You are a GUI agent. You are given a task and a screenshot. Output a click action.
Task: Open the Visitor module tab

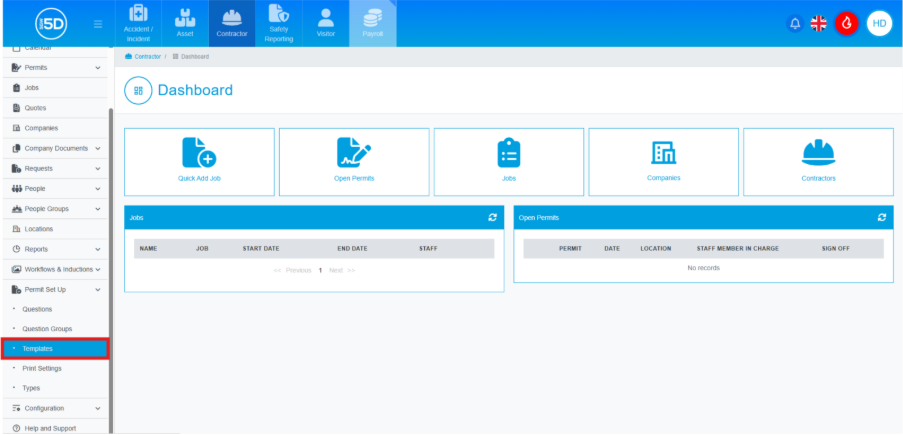tap(326, 23)
